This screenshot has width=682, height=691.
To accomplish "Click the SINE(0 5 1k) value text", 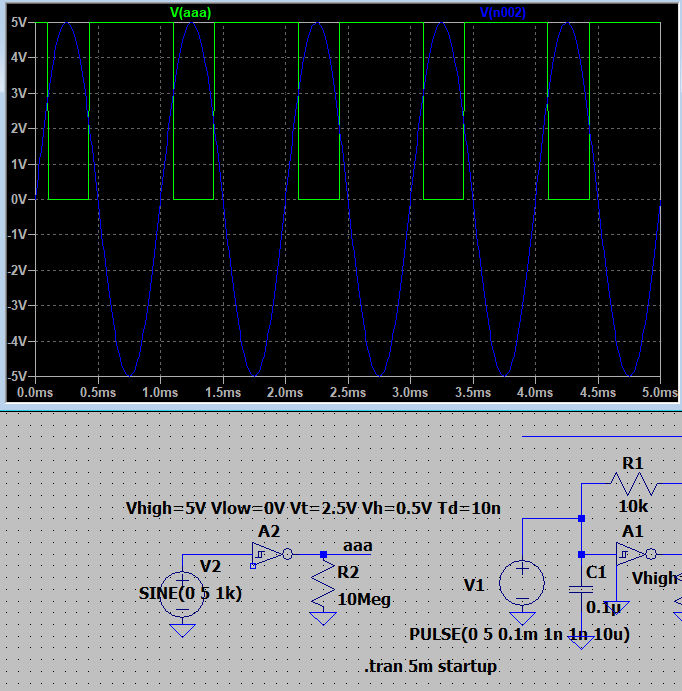I will 190,593.
